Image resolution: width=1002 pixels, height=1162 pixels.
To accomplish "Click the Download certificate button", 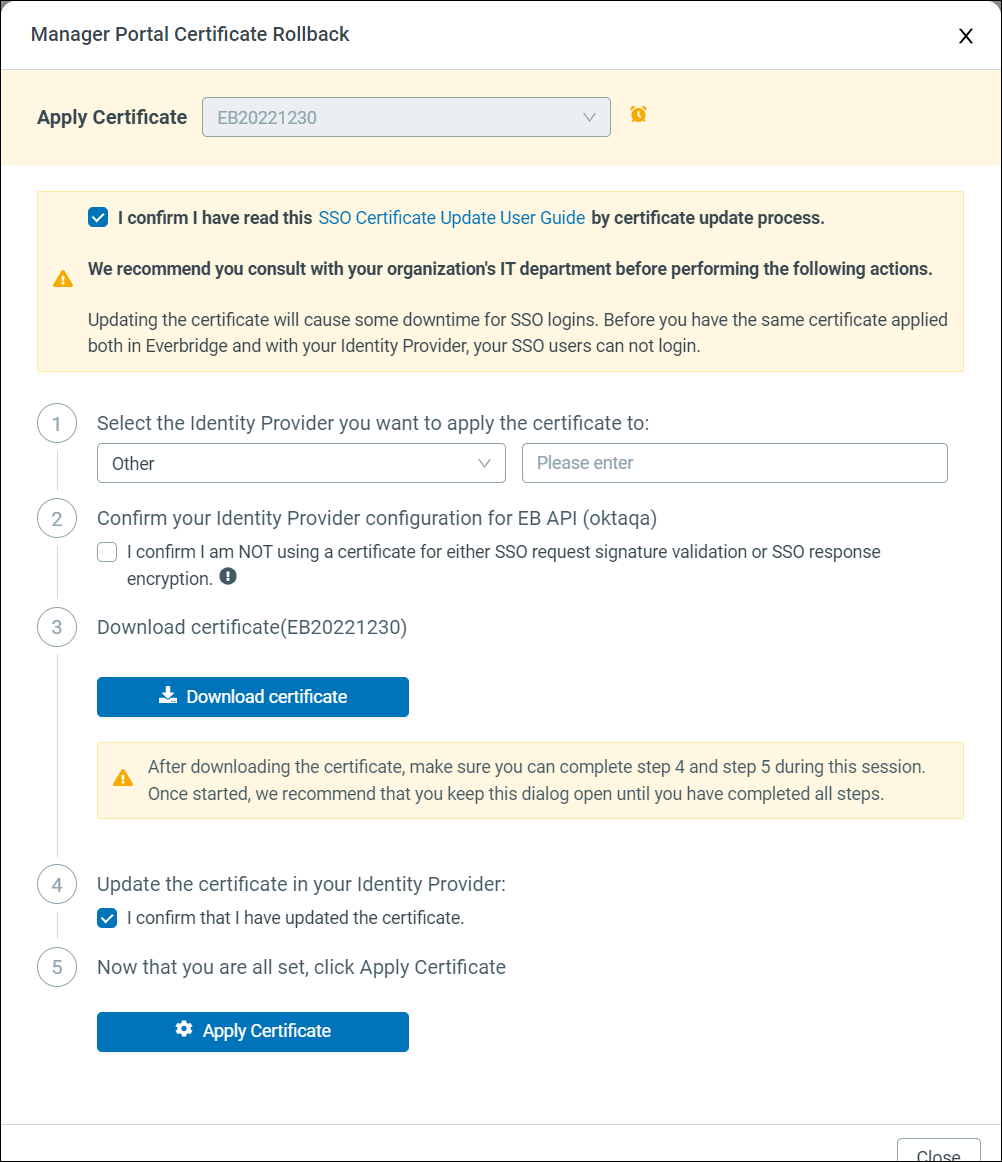I will 253,697.
